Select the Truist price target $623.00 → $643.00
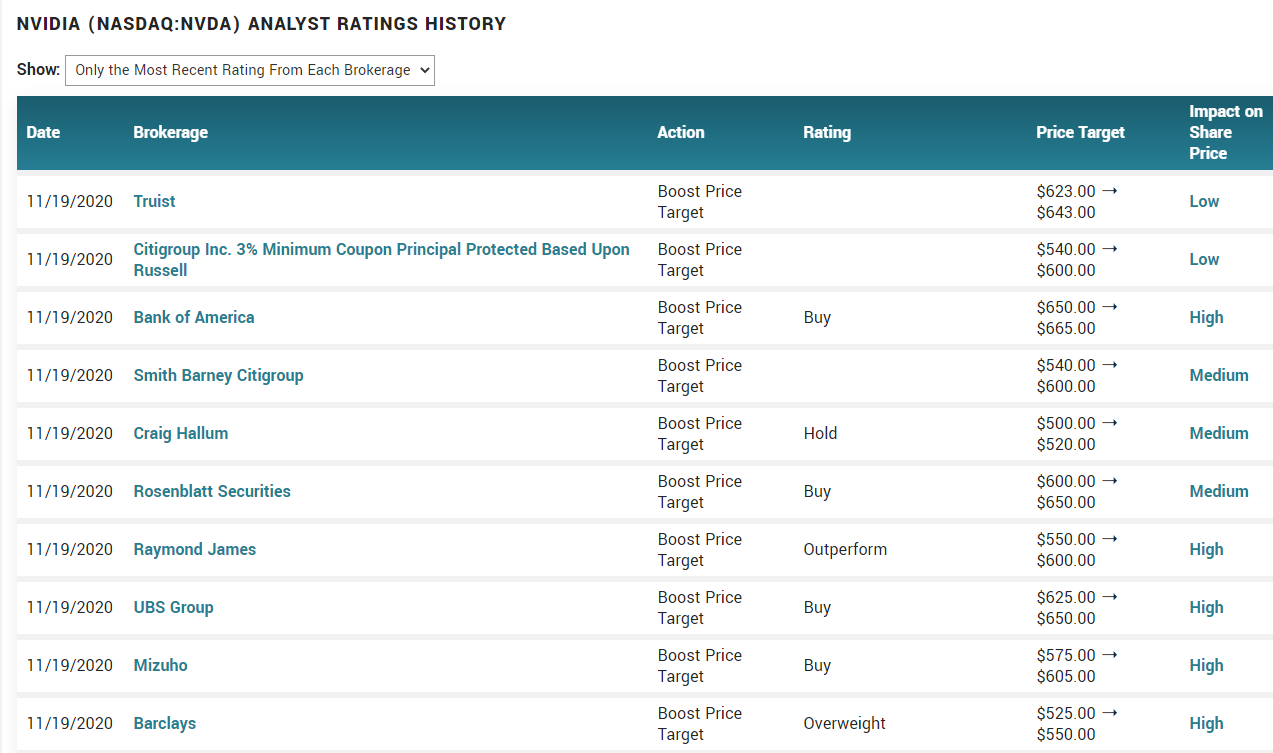Screen dimensions: 1273x753 click(x=1077, y=201)
